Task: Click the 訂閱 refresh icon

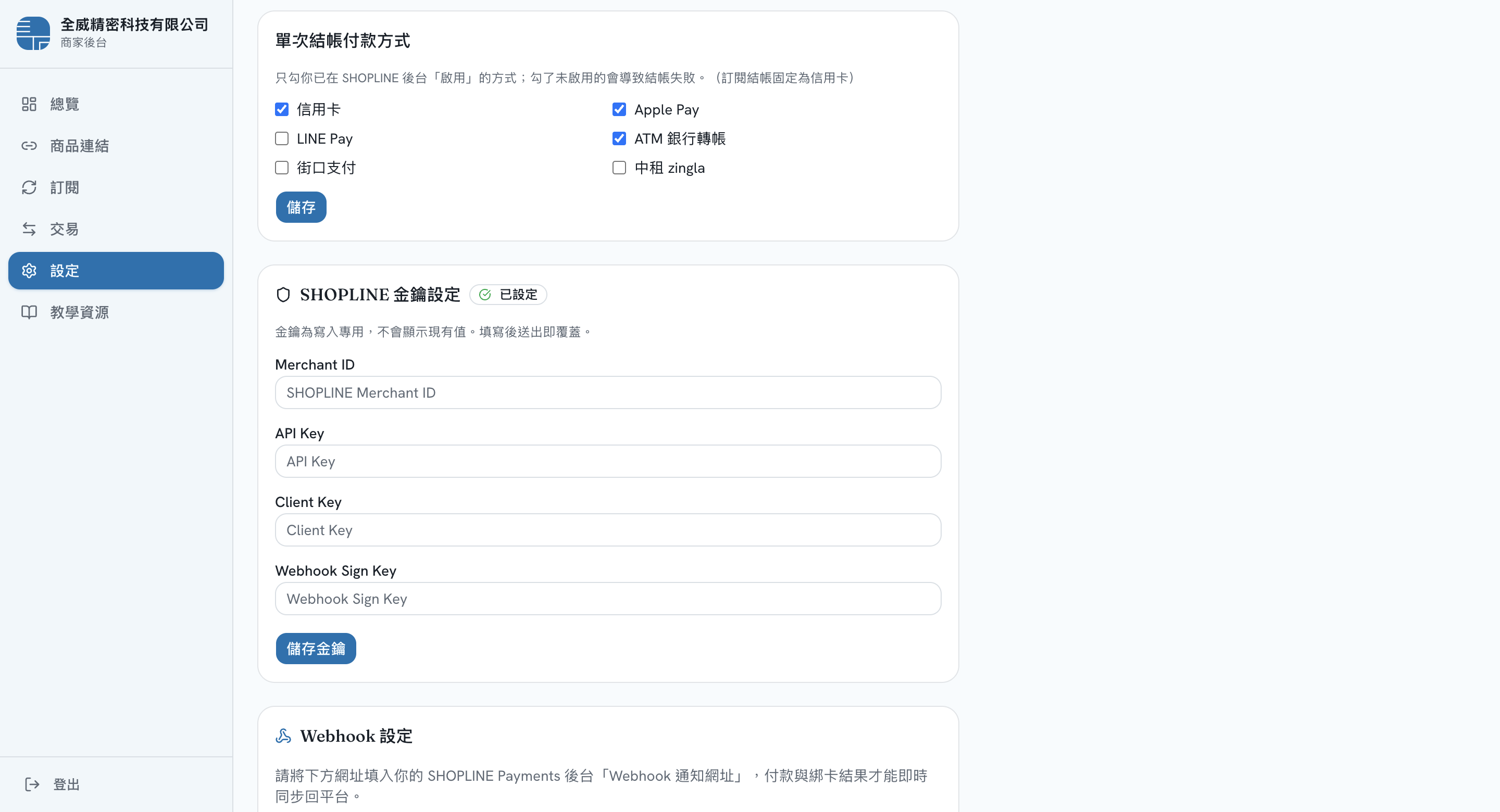Action: [x=29, y=187]
